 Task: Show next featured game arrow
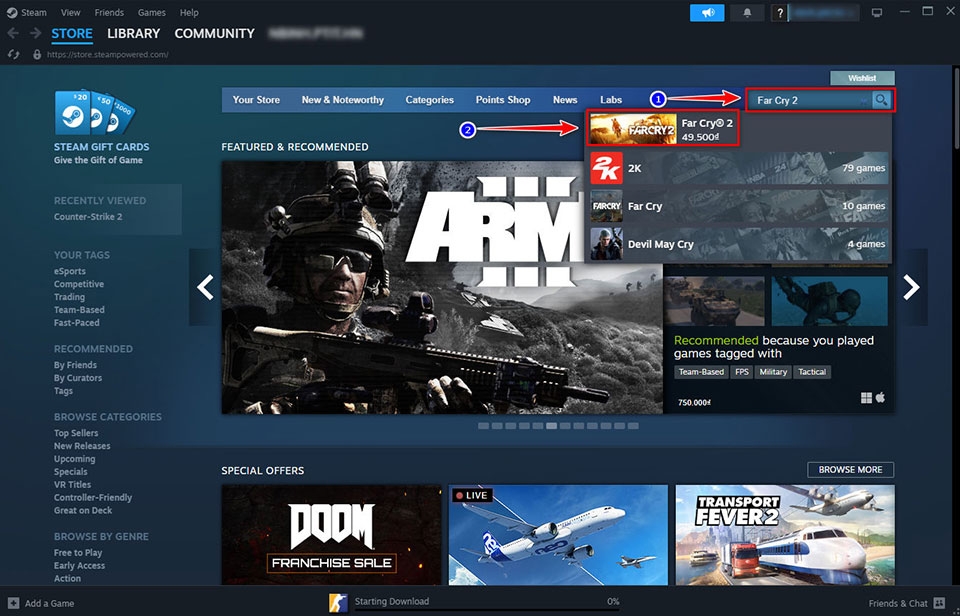[911, 287]
